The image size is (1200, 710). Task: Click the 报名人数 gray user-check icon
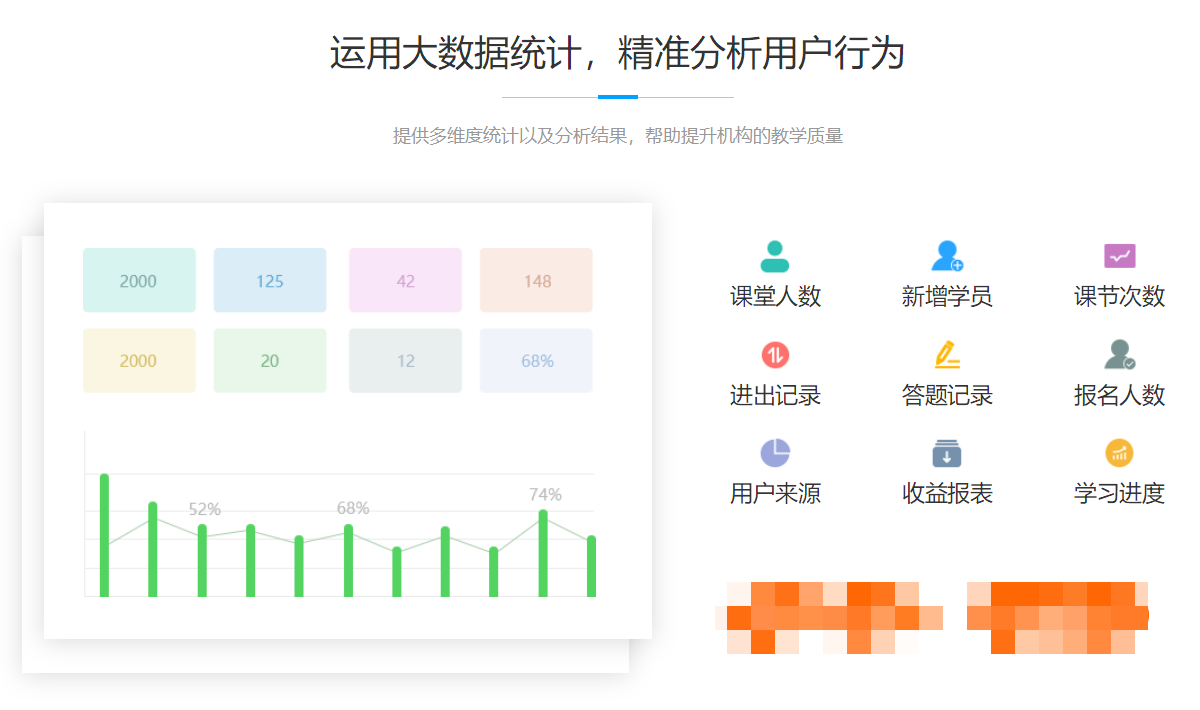1119,354
